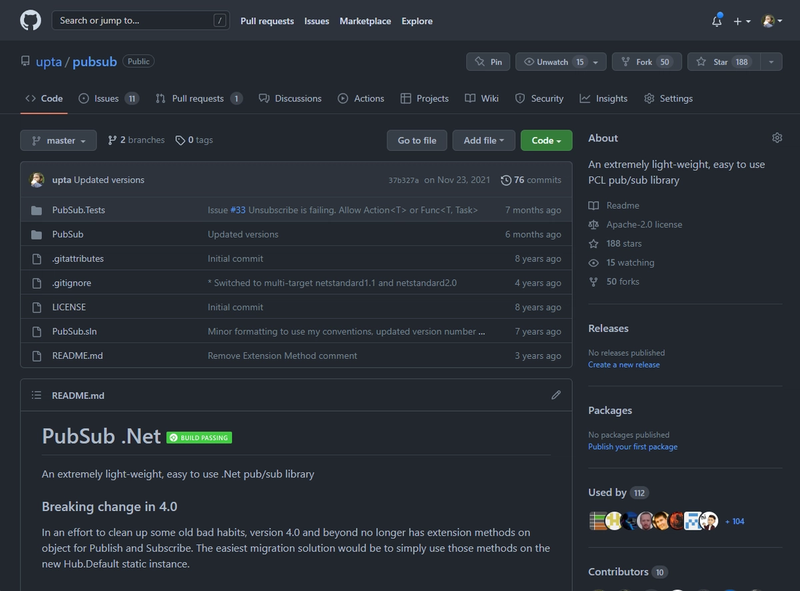The width and height of the screenshot is (800, 591).
Task: View the 2 branches link
Action: (x=136, y=140)
